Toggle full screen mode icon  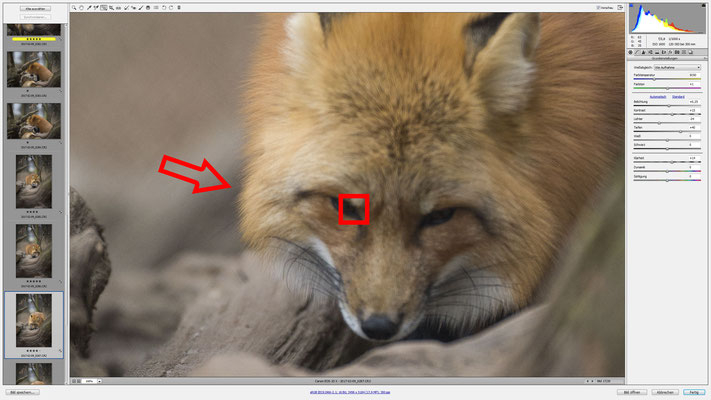coord(620,8)
